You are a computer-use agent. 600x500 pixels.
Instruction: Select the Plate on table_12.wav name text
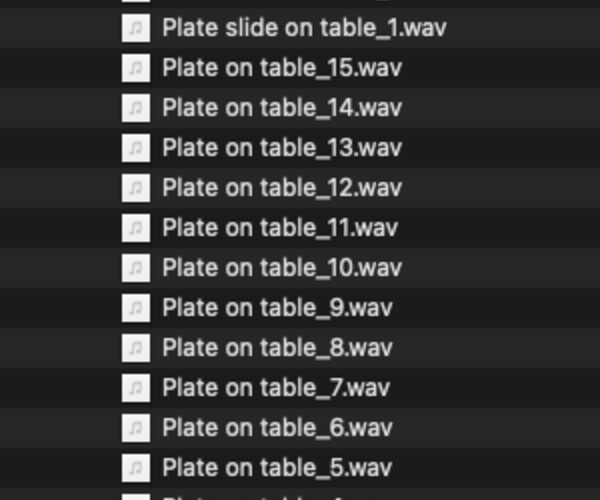click(x=281, y=188)
